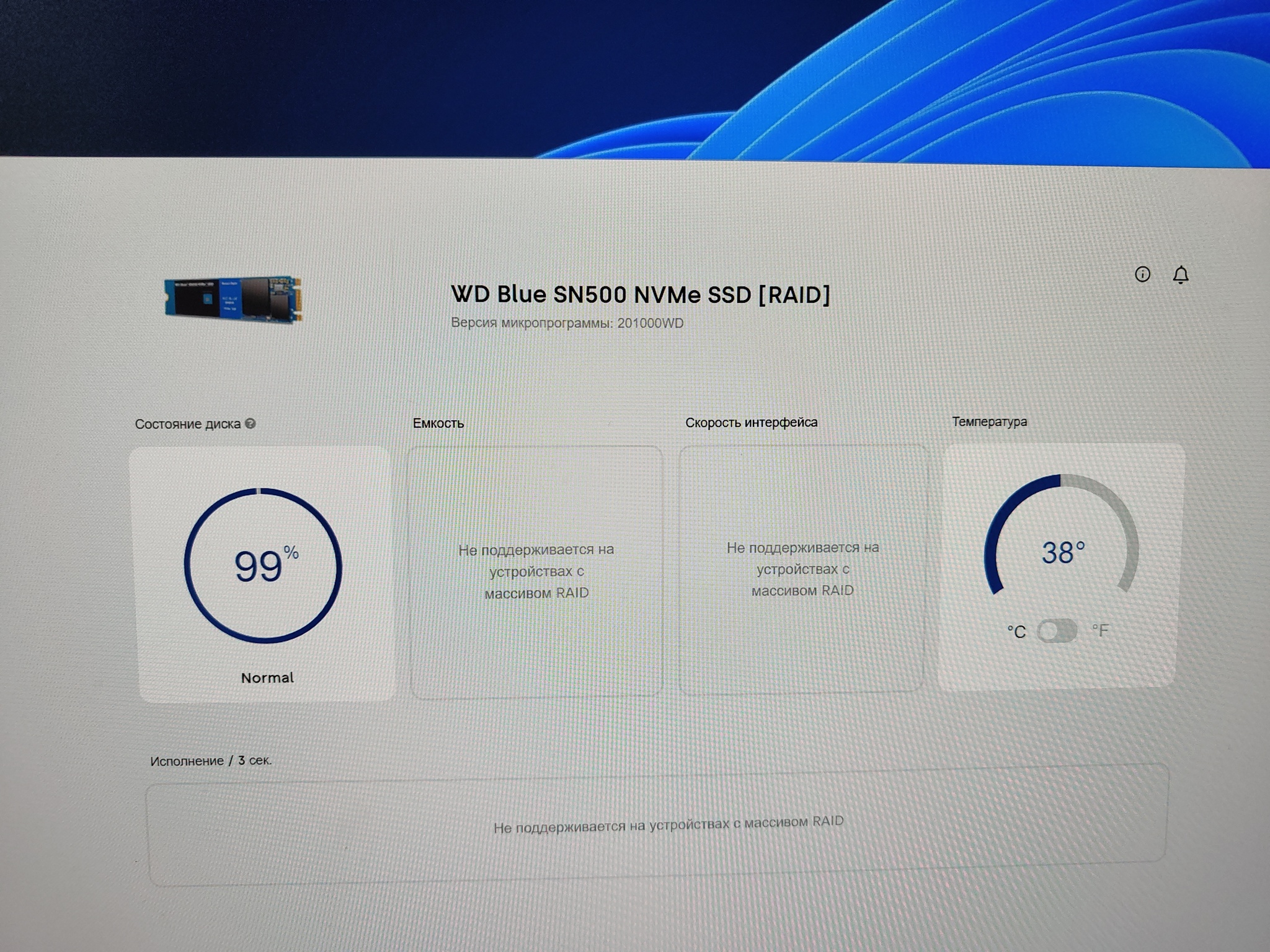
Task: Click the Исполнение / 3 сек. label
Action: point(211,760)
